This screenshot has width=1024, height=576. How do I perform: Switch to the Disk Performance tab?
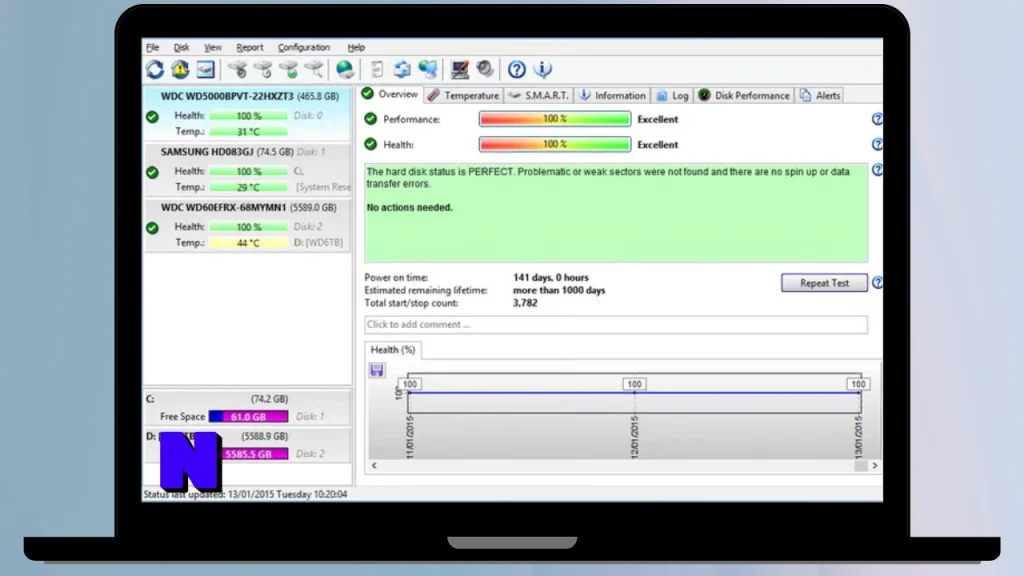coord(744,95)
